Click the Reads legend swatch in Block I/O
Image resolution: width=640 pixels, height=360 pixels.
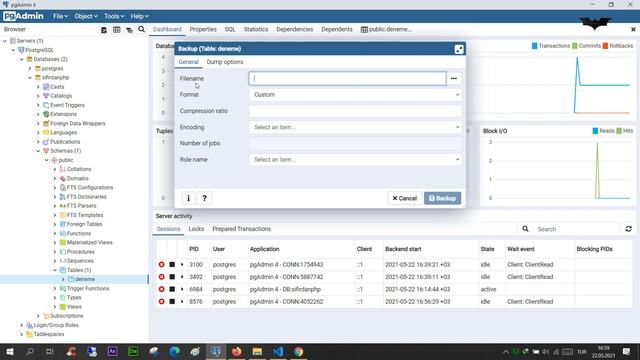tap(595, 131)
